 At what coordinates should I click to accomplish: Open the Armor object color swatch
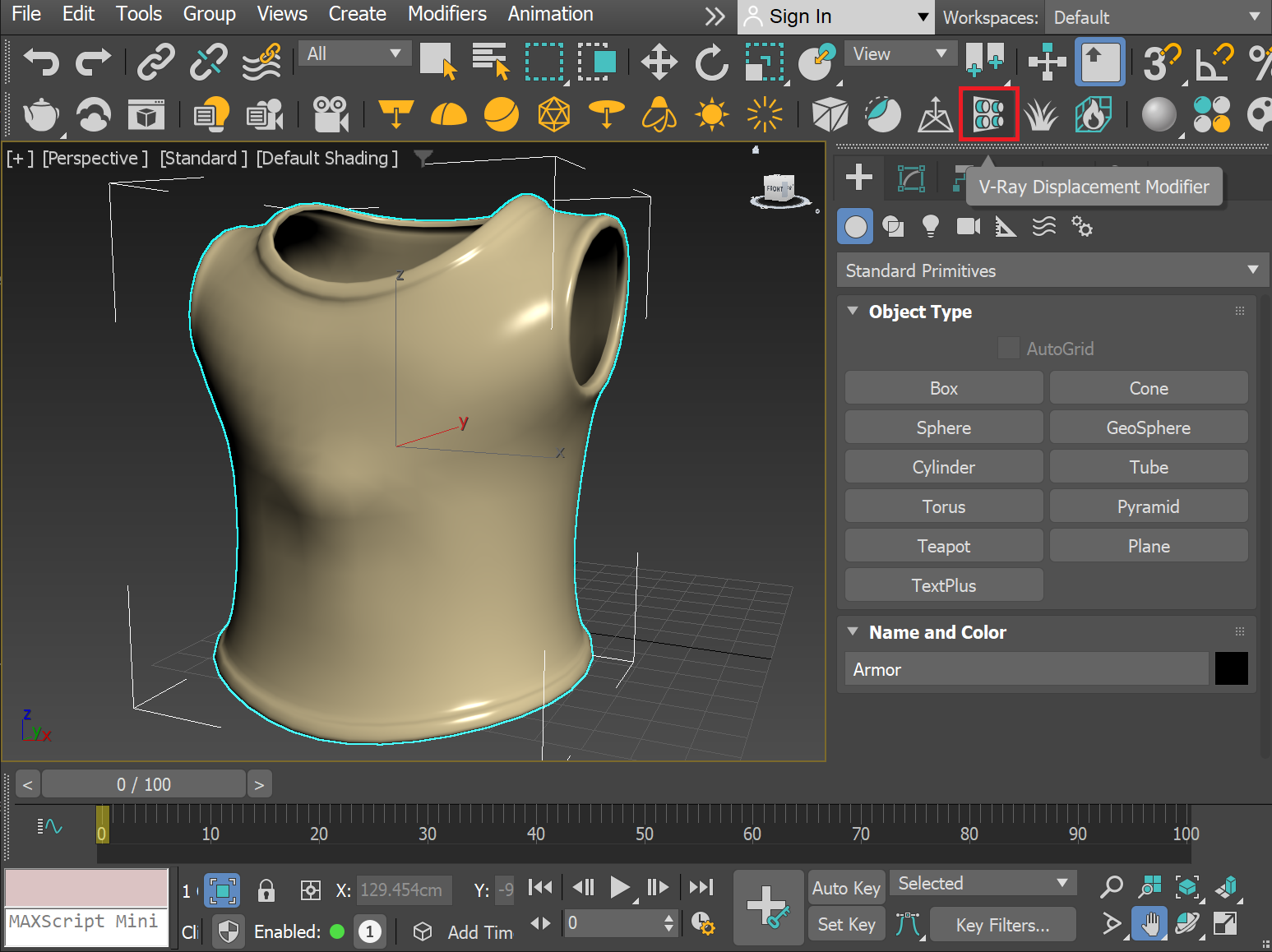tap(1231, 668)
